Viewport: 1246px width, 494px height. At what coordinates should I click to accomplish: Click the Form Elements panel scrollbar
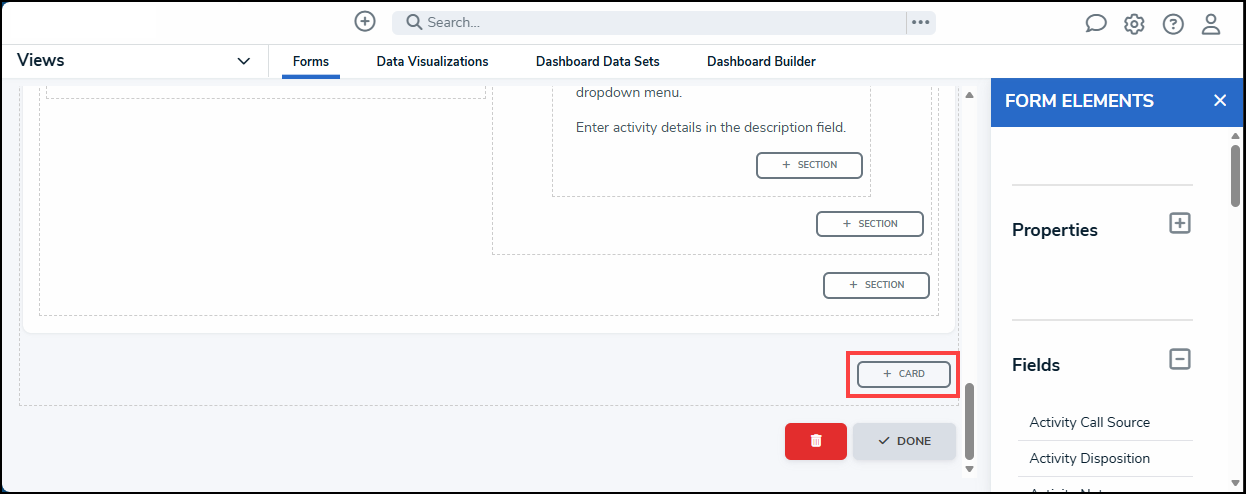pyautogui.click(x=1235, y=175)
